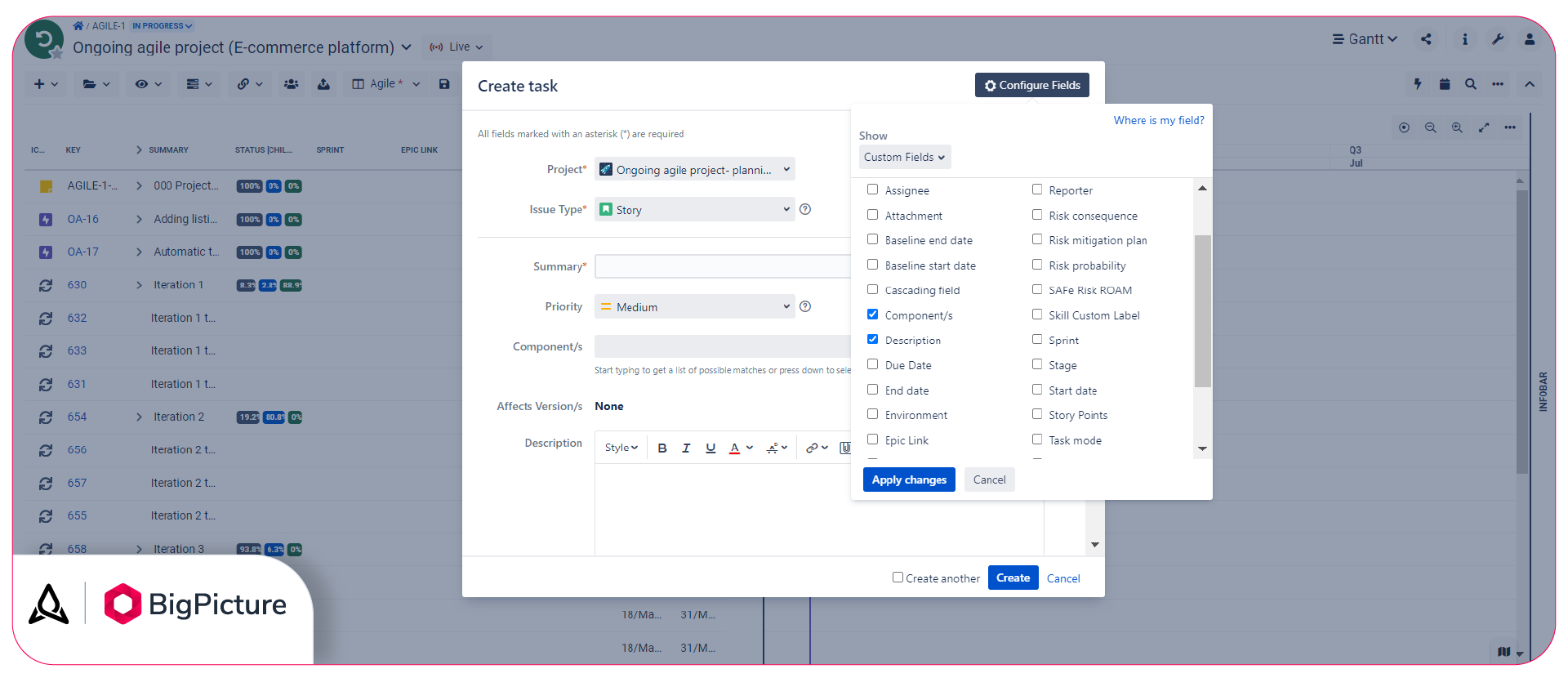This screenshot has height=678, width=1568.
Task: Open the Style text format menu
Action: pyautogui.click(x=621, y=448)
